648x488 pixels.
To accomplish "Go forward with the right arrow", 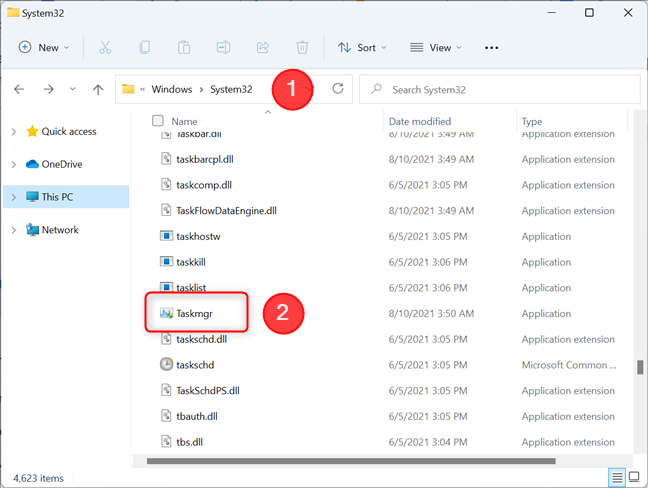I will 48,89.
